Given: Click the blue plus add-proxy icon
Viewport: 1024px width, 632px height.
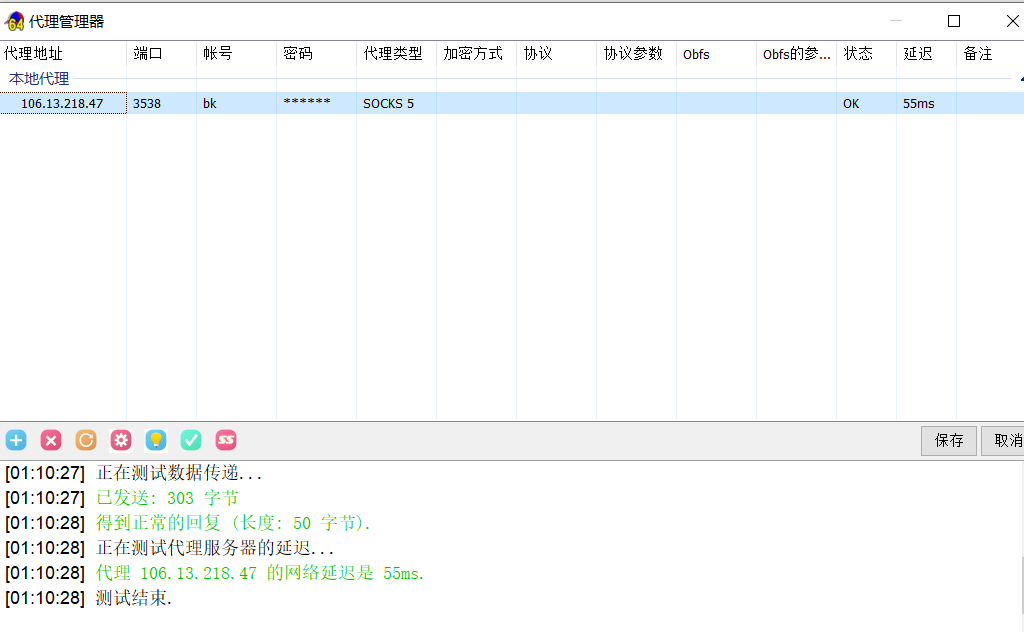Looking at the screenshot, I should click(16, 441).
